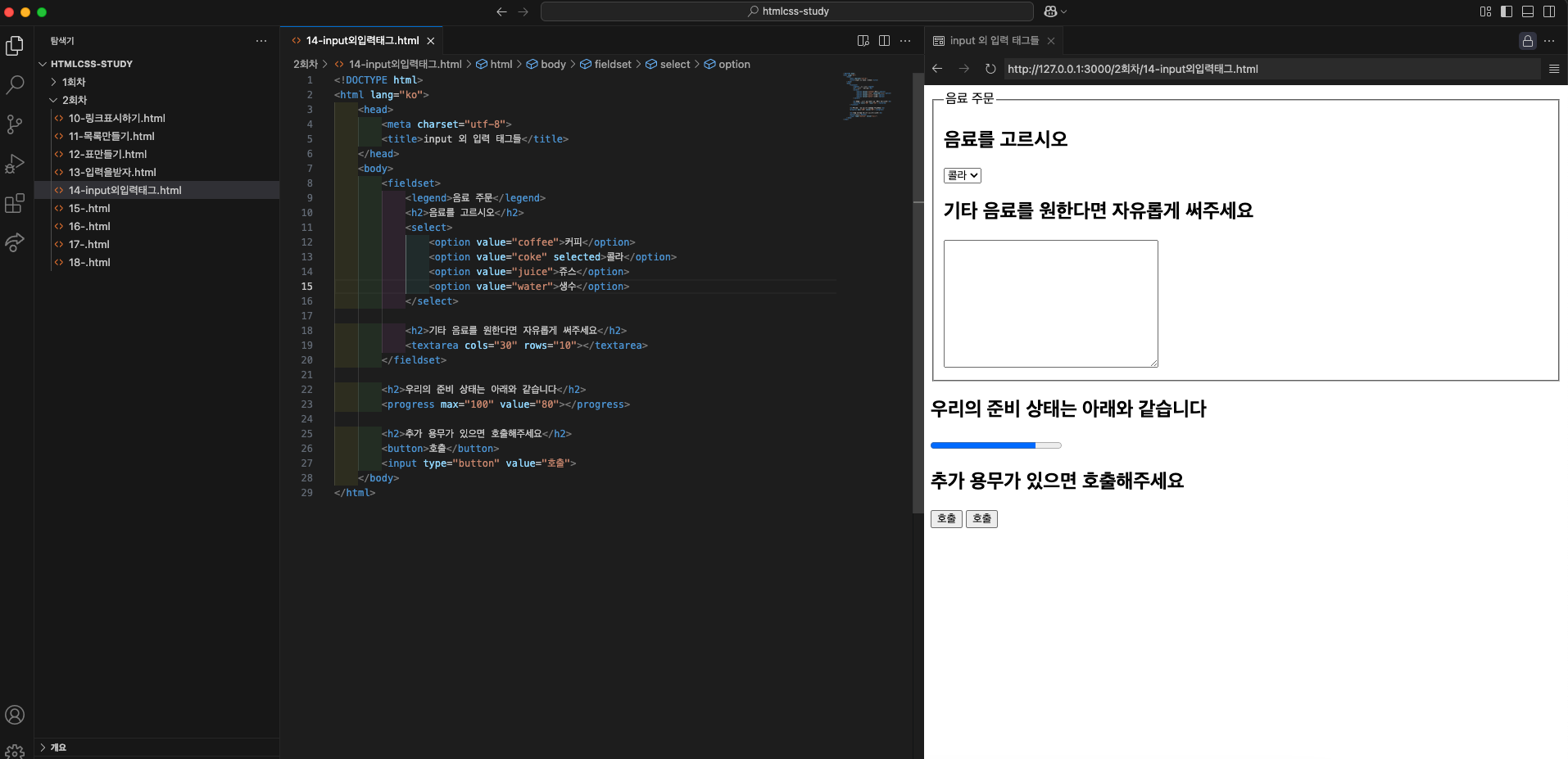Click the option breadcrumb segment
The height and width of the screenshot is (759, 1568).
pyautogui.click(x=727, y=64)
